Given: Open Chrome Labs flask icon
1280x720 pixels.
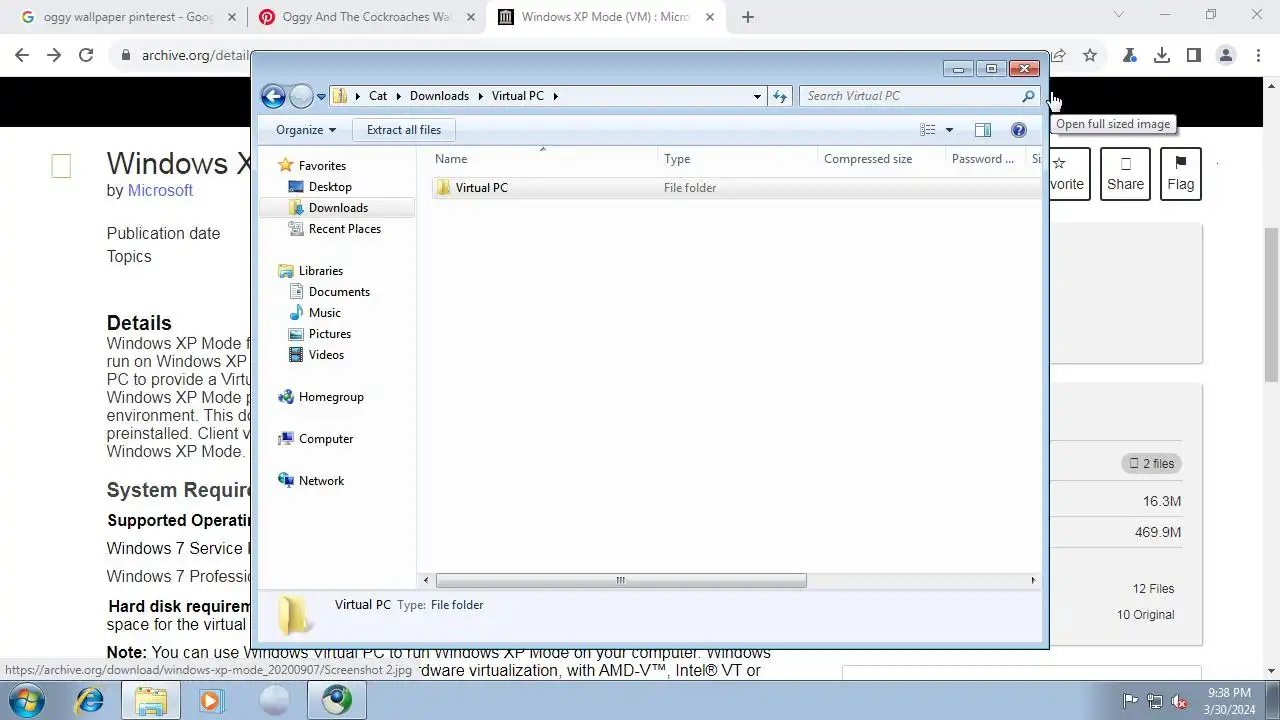Looking at the screenshot, I should [1130, 56].
